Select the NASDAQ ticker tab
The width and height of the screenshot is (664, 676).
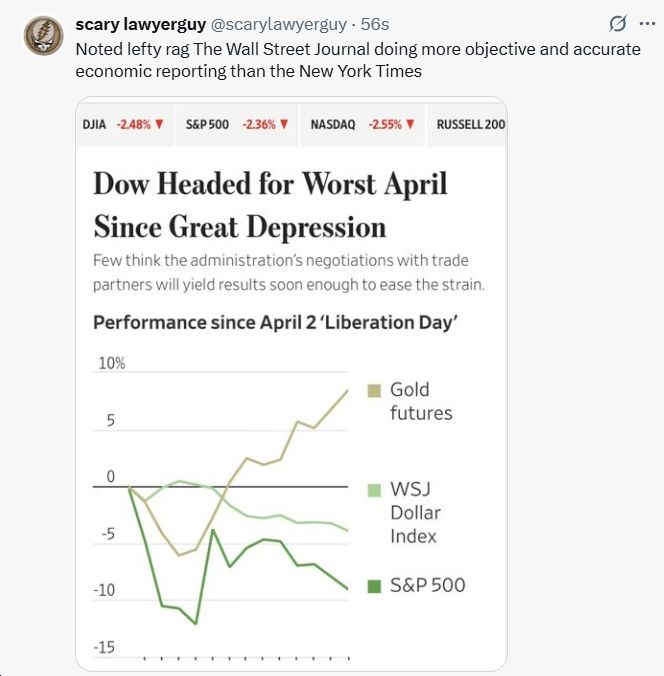[362, 125]
